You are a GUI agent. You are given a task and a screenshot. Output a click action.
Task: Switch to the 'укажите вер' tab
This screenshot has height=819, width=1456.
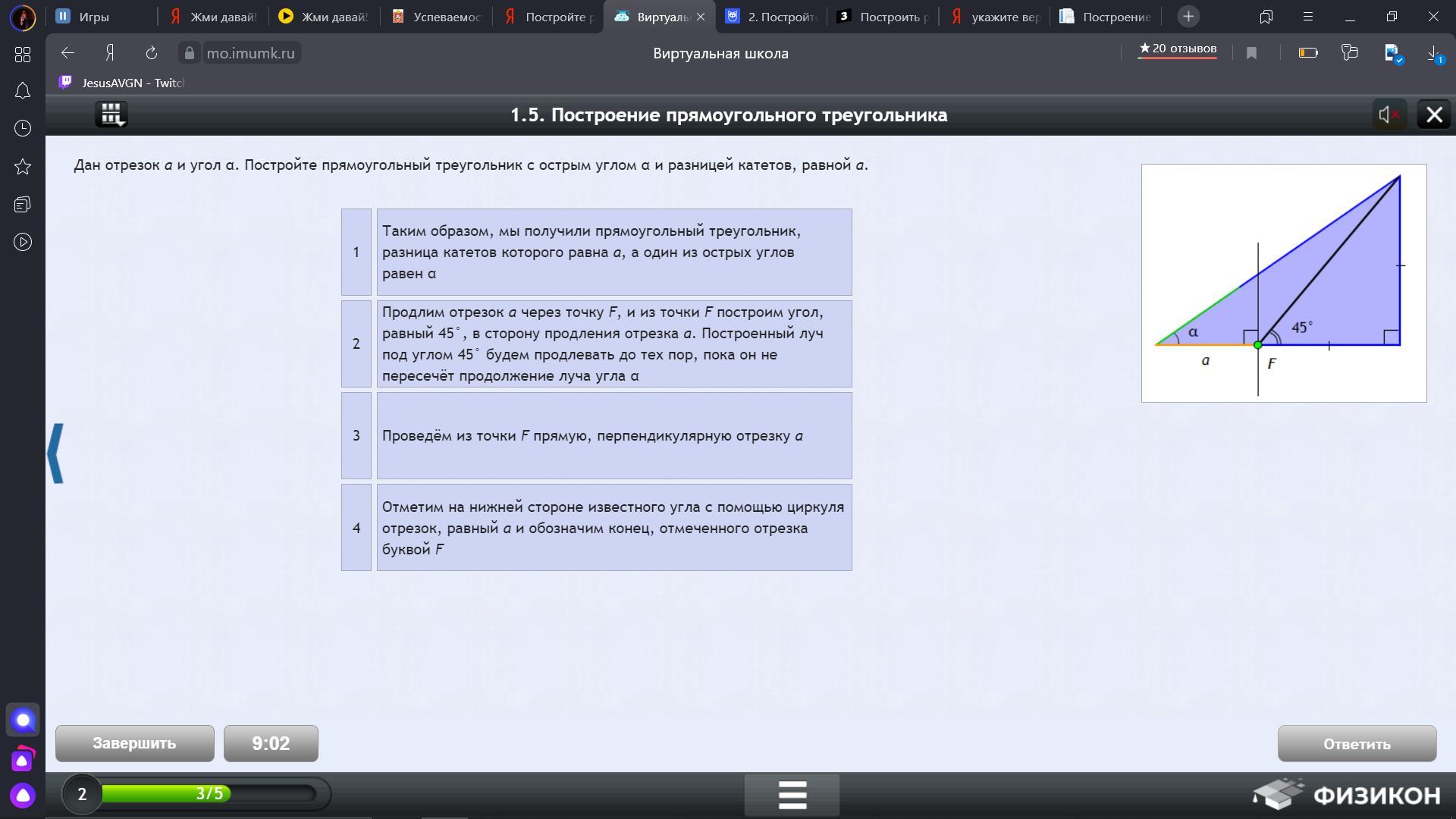[996, 17]
